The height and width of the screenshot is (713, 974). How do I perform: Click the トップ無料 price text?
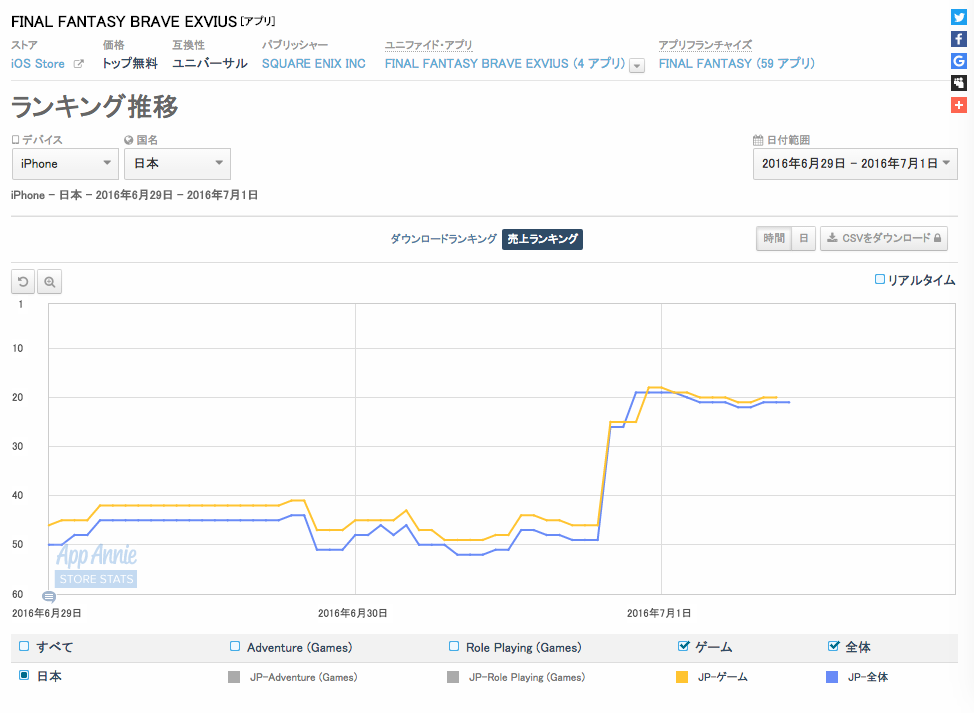(x=130, y=64)
